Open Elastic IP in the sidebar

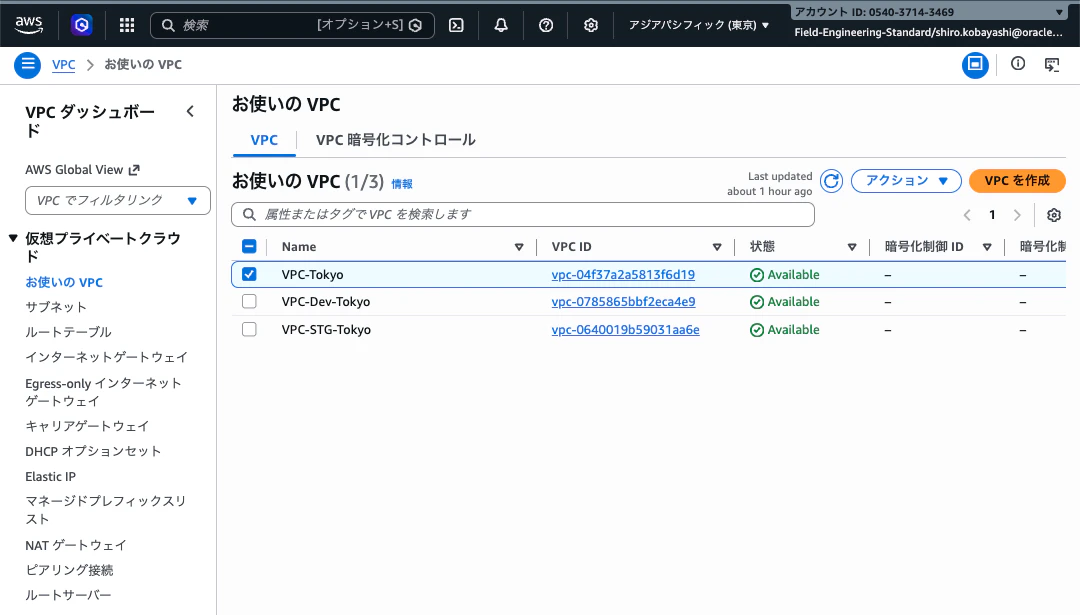50,477
